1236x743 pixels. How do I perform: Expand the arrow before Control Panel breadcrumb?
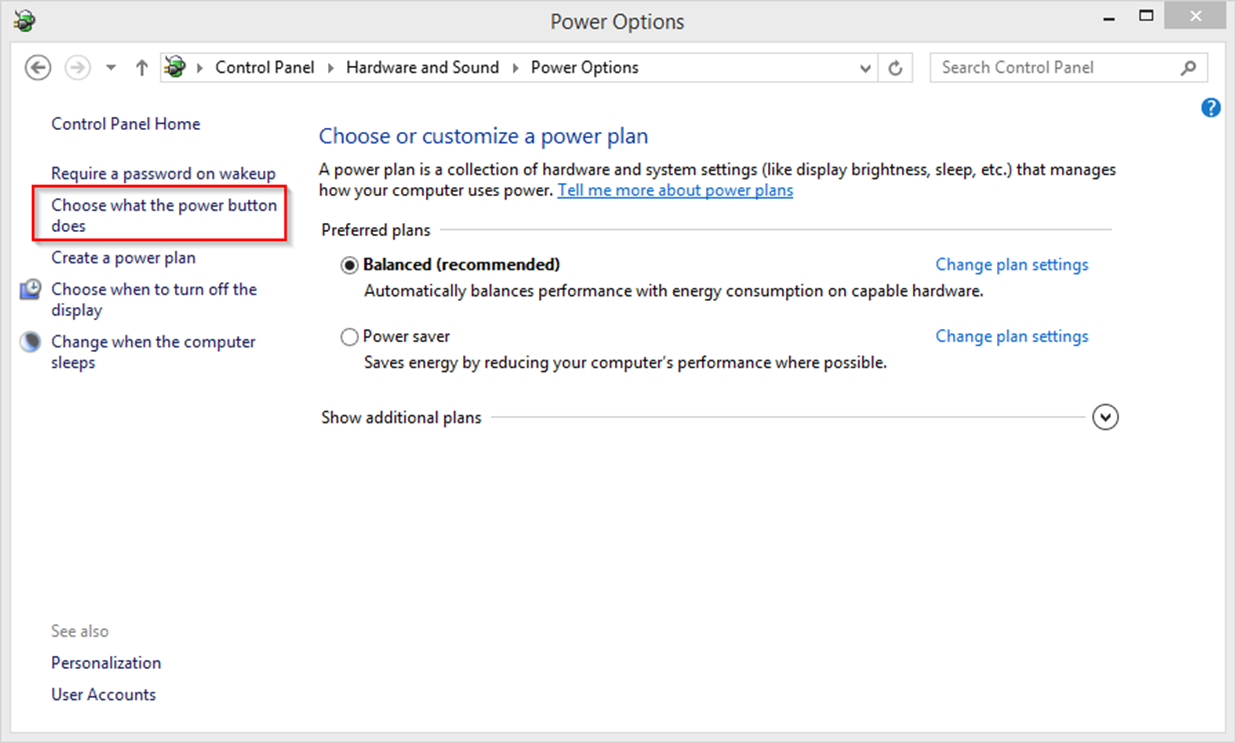click(x=201, y=68)
